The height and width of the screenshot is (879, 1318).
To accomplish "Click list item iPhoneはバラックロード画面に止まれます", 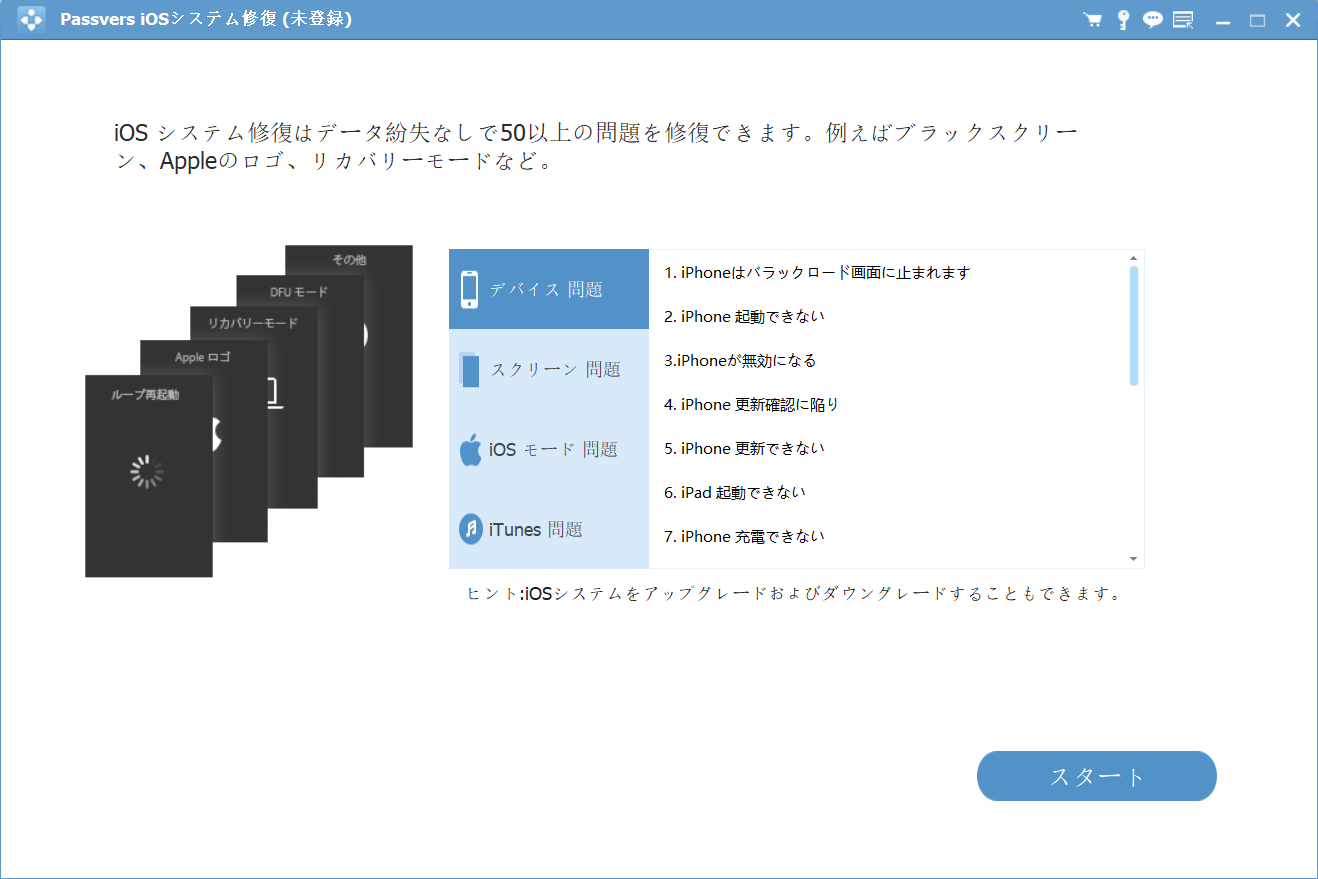I will point(817,272).
